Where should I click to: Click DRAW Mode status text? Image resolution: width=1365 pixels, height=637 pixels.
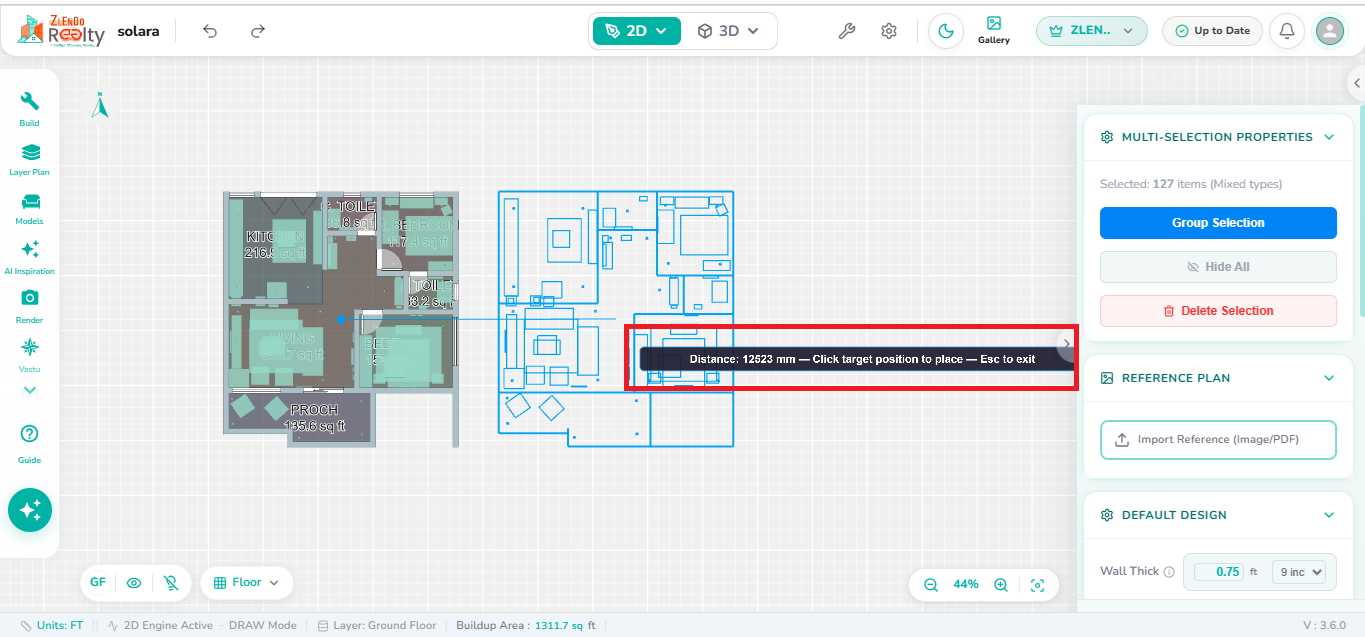coord(263,626)
